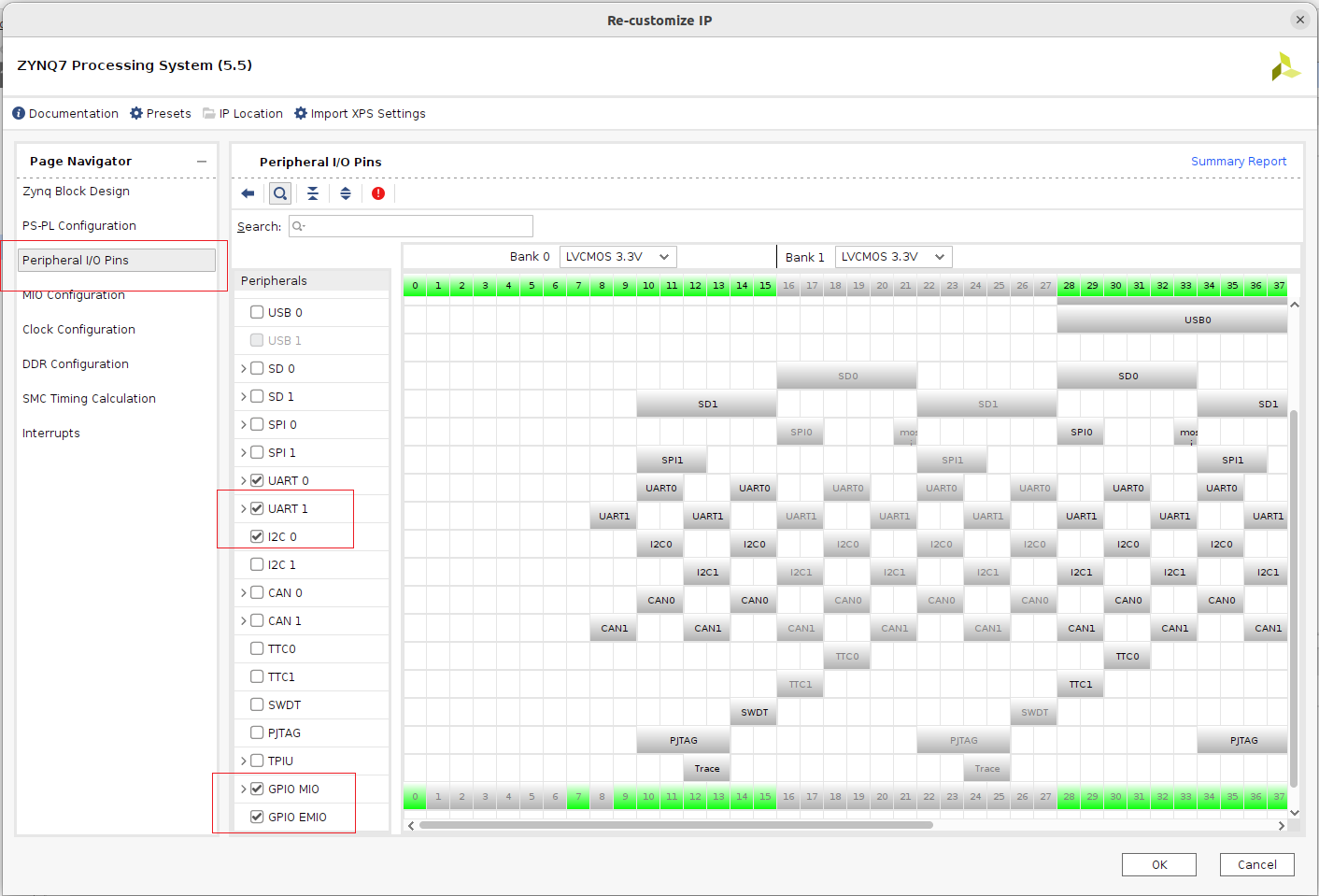
Task: Enable the SD 0 checkbox
Action: (x=257, y=368)
